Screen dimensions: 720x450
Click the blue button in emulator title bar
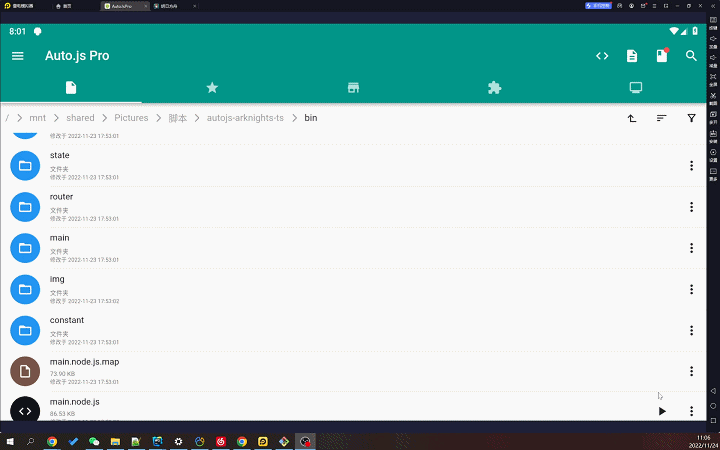pos(598,6)
